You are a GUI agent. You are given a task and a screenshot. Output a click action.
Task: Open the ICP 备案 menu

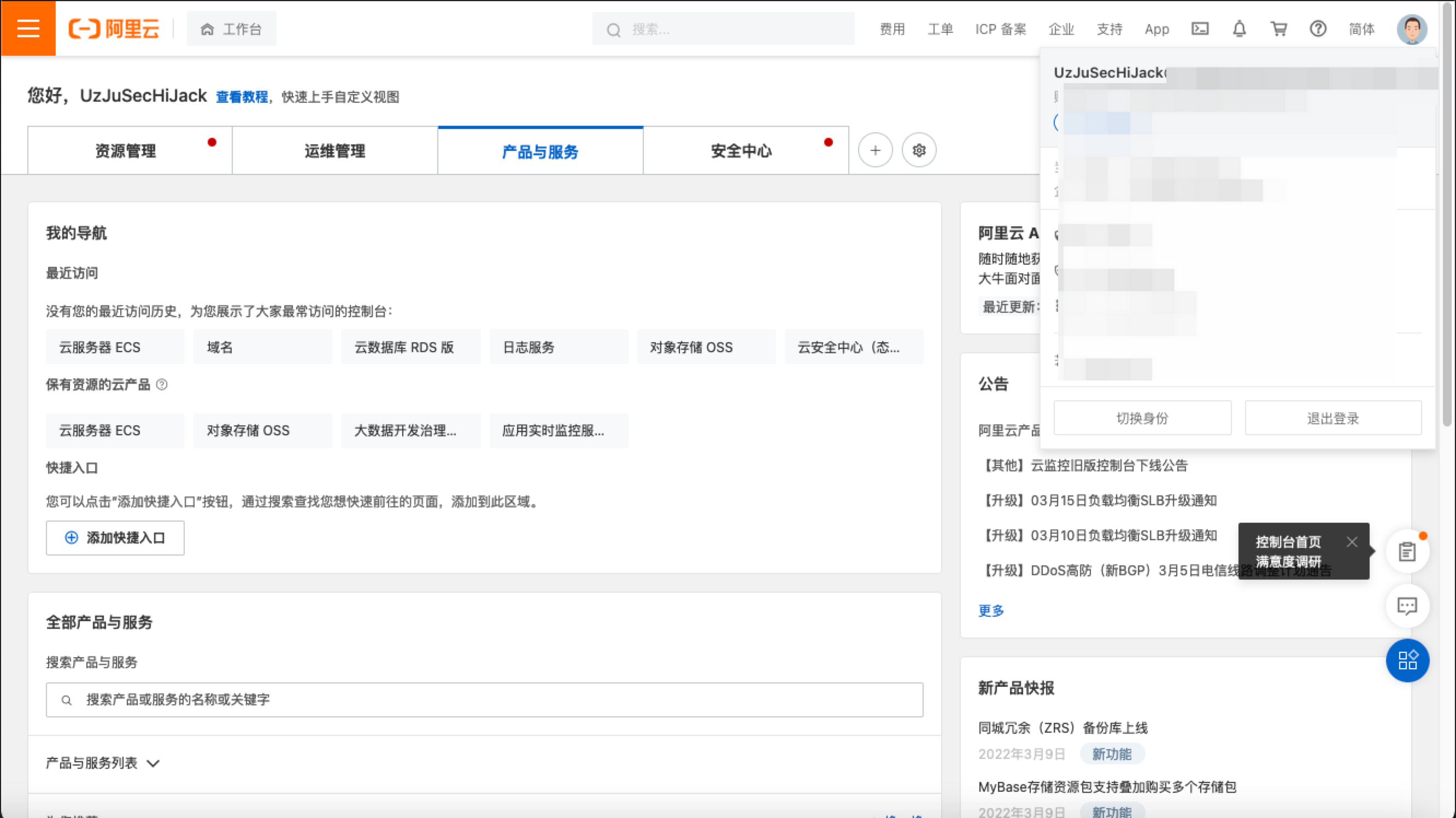pos(1000,30)
